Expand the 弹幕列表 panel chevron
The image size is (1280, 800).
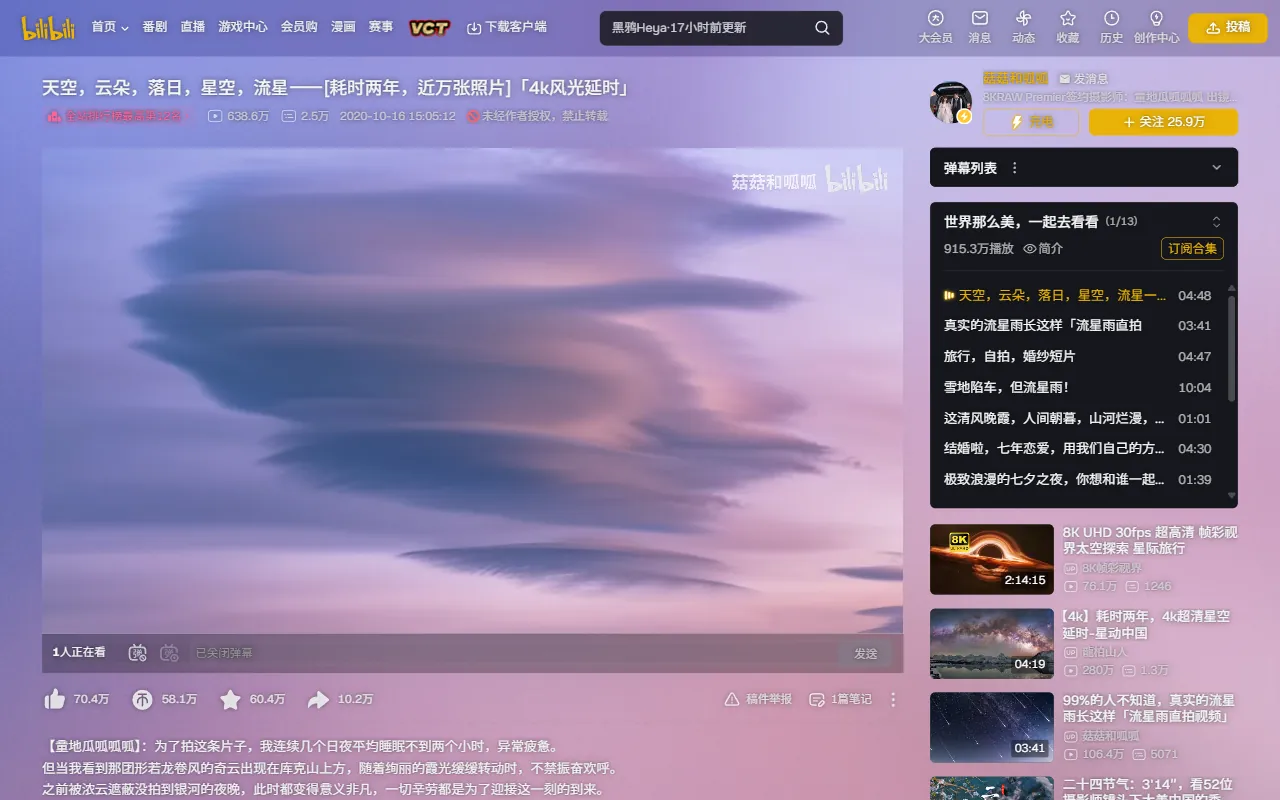(x=1216, y=168)
